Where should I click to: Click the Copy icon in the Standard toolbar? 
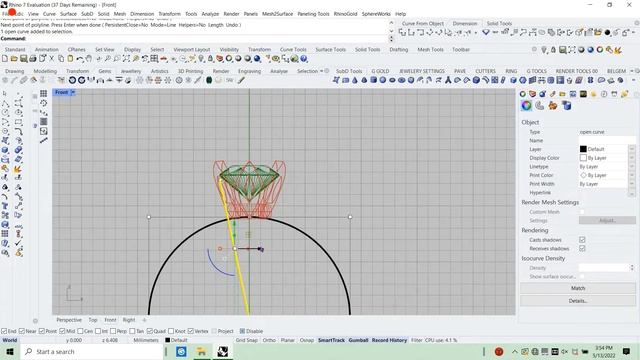(x=61, y=59)
